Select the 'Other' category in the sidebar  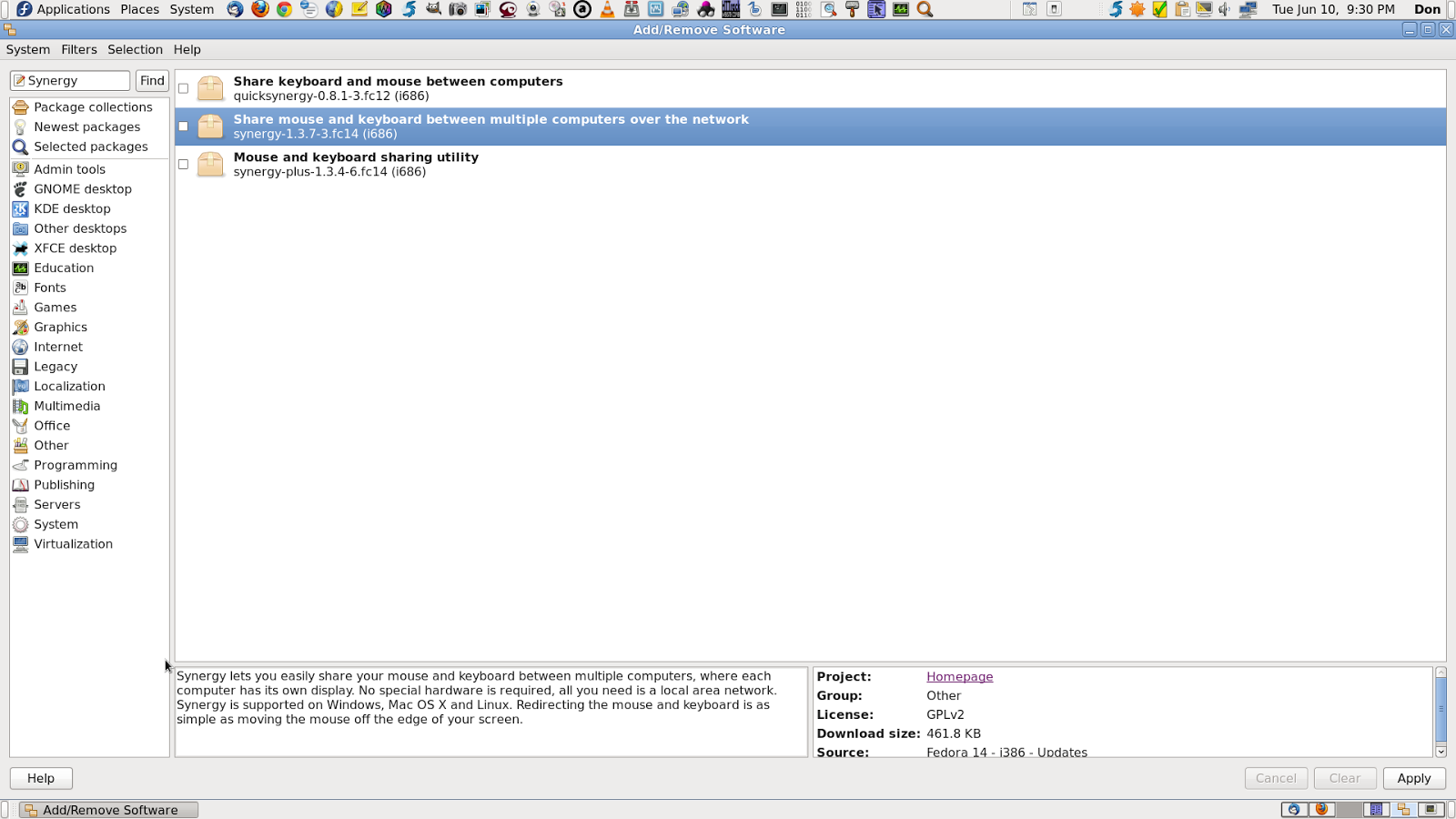89,446
